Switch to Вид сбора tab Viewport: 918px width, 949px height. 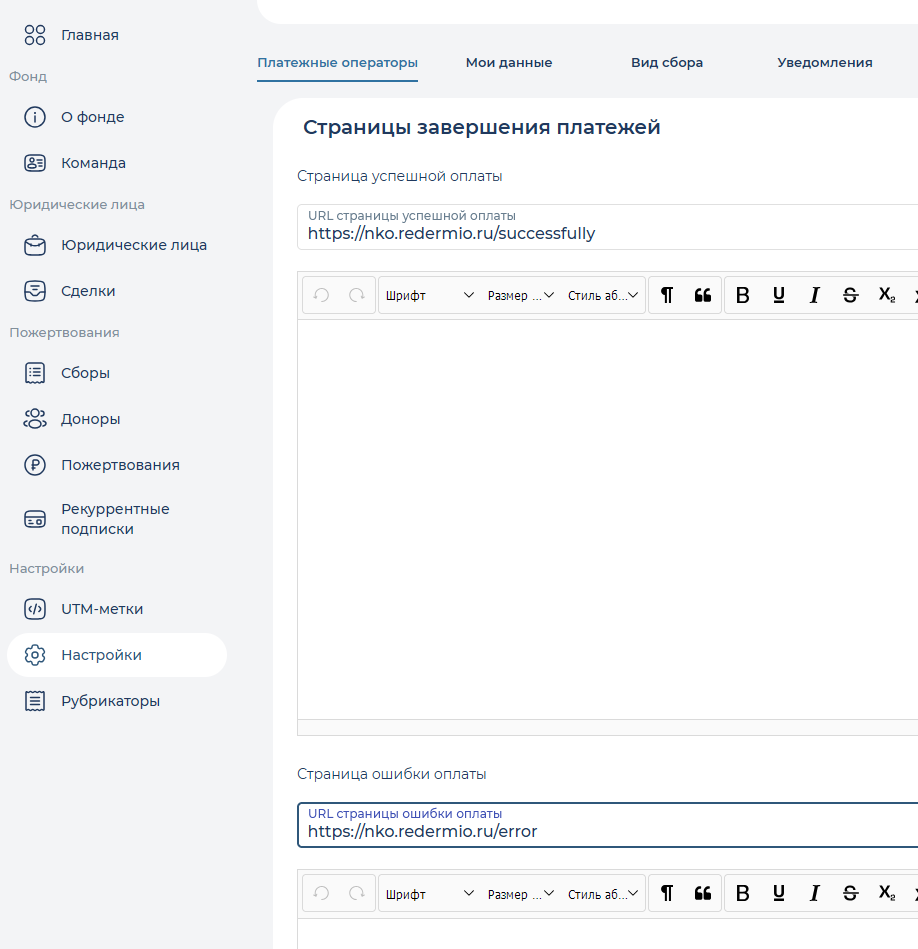(x=667, y=63)
